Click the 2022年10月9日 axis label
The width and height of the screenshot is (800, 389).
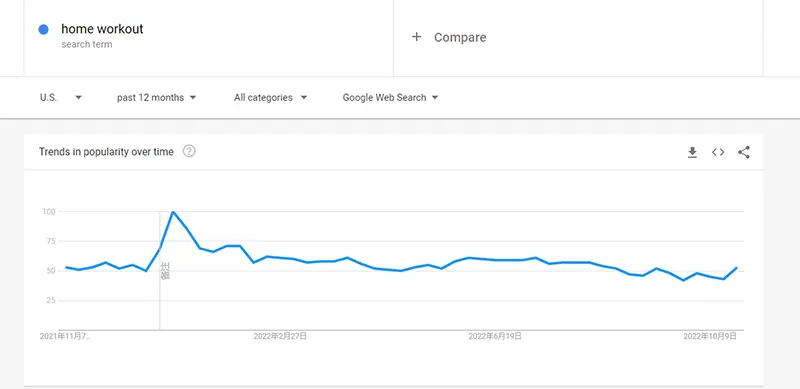710,336
